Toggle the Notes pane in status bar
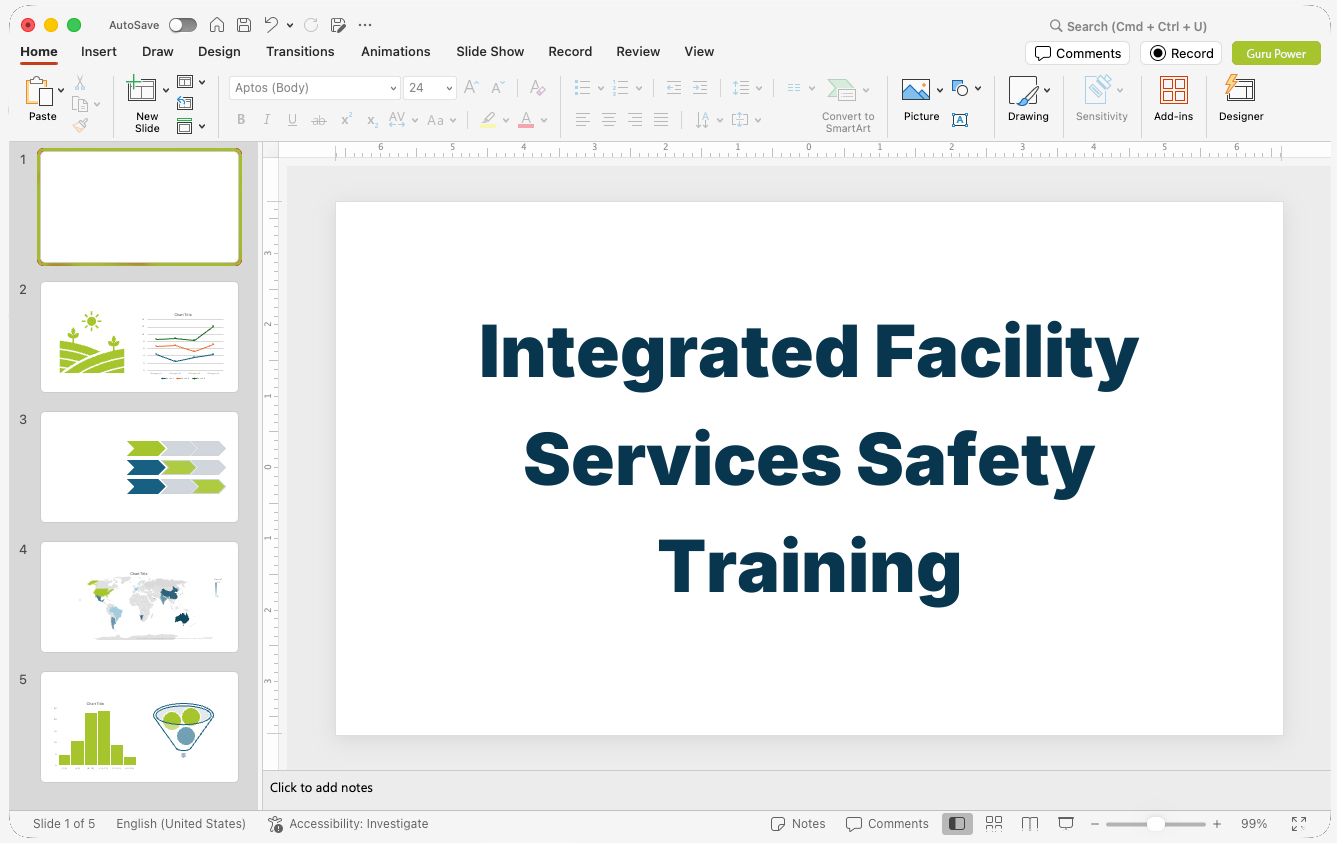This screenshot has width=1337, height=843. tap(798, 824)
